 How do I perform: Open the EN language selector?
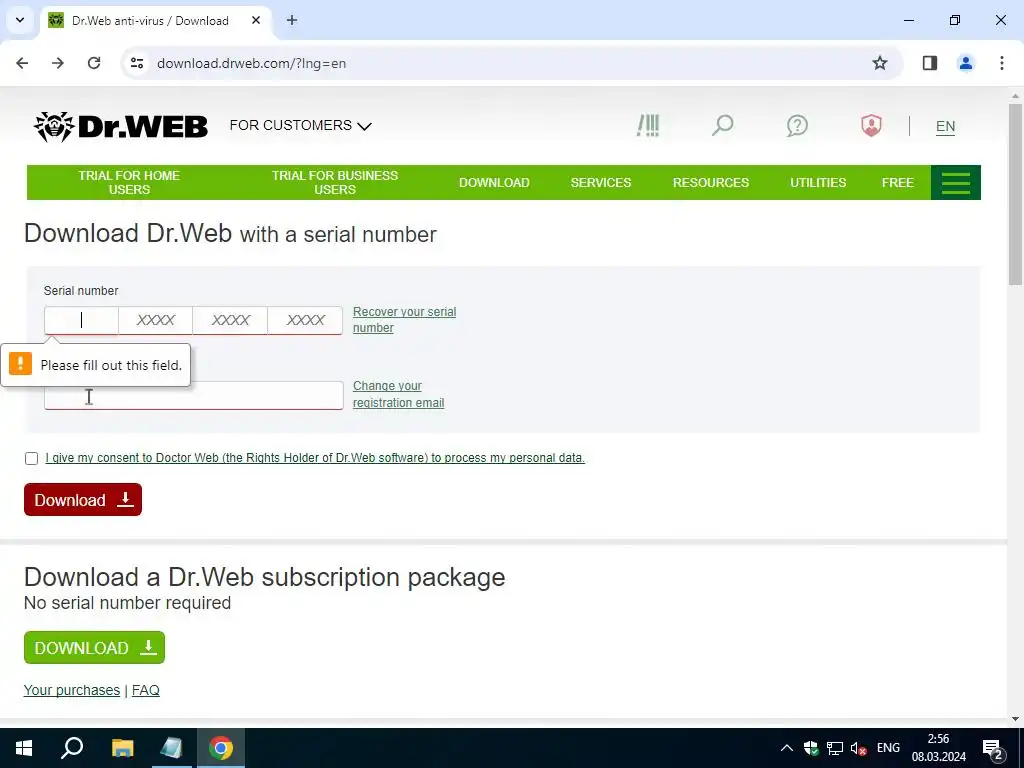coord(945,127)
